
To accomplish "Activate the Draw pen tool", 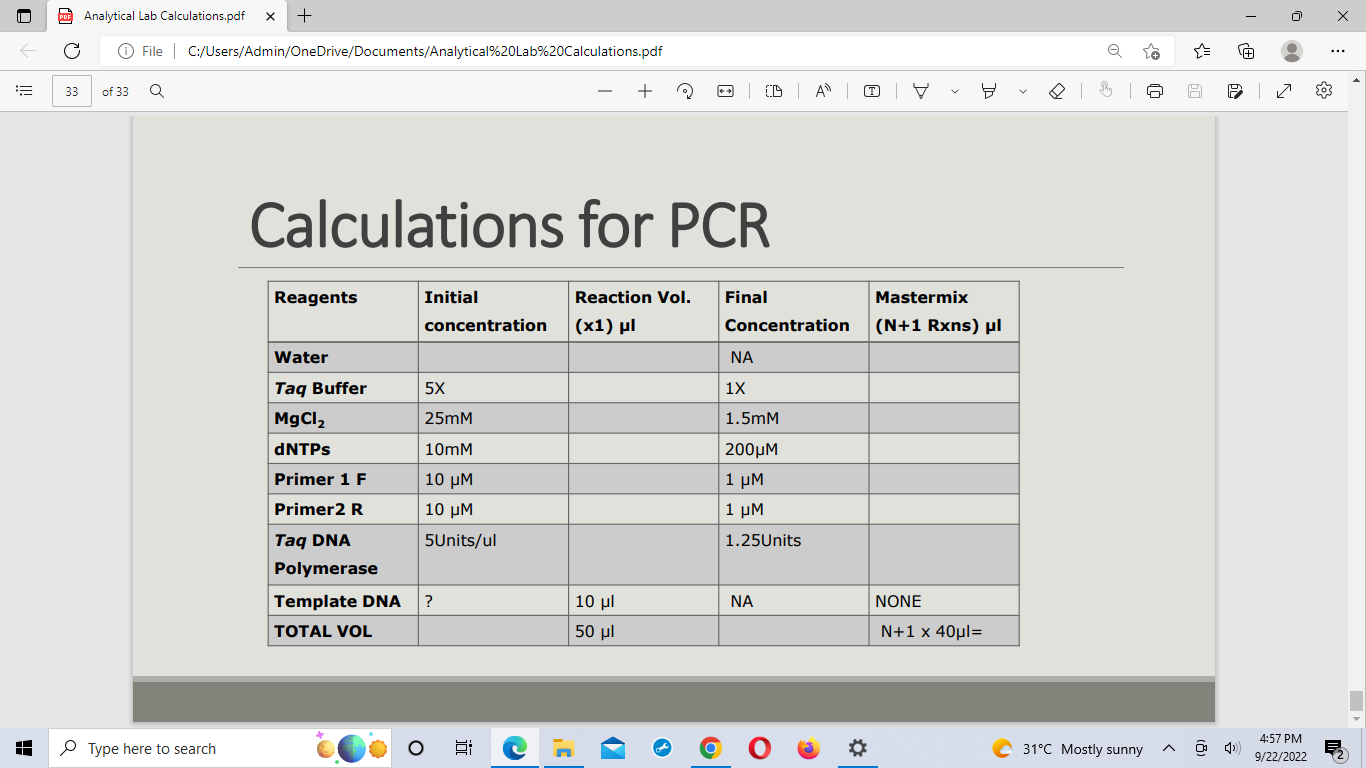I will click(x=920, y=91).
